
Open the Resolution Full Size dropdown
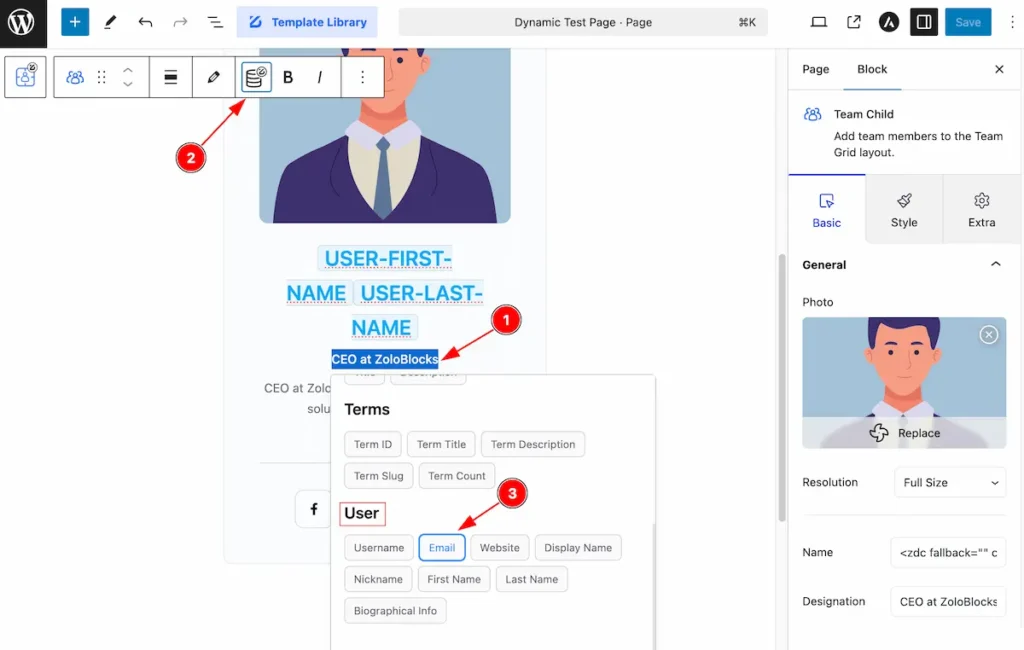(x=950, y=483)
